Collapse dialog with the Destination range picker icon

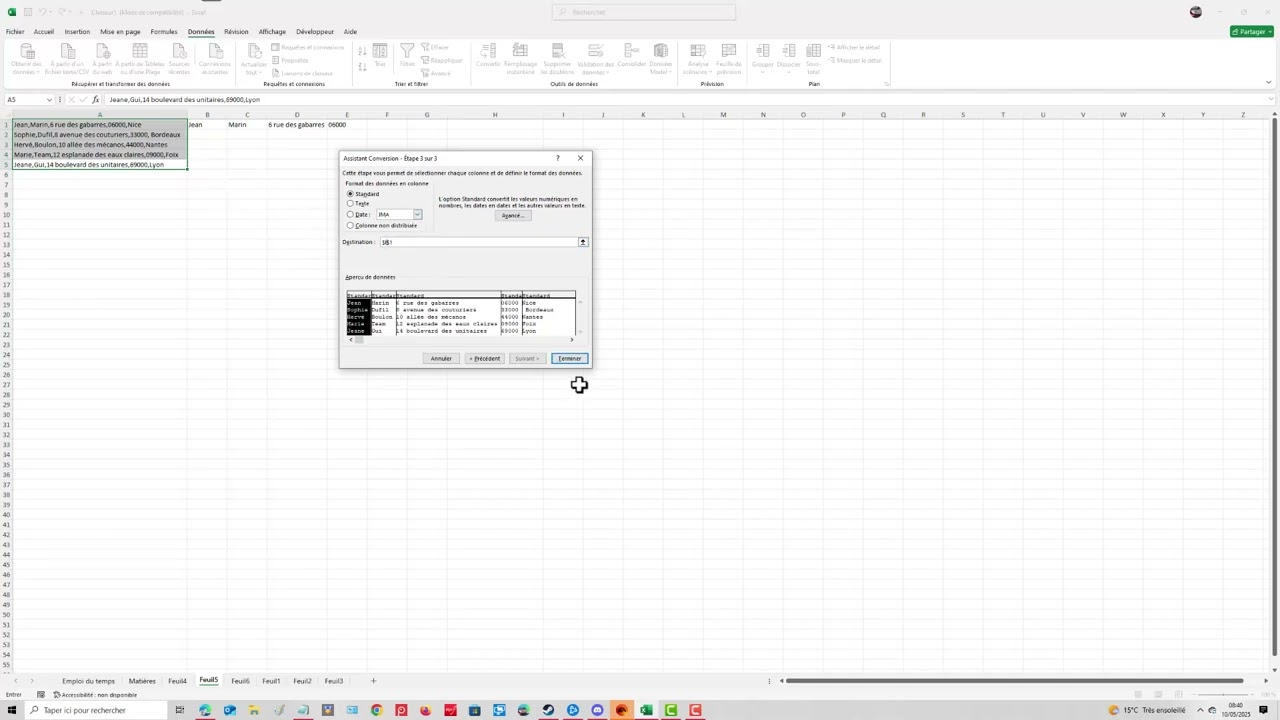click(x=583, y=242)
